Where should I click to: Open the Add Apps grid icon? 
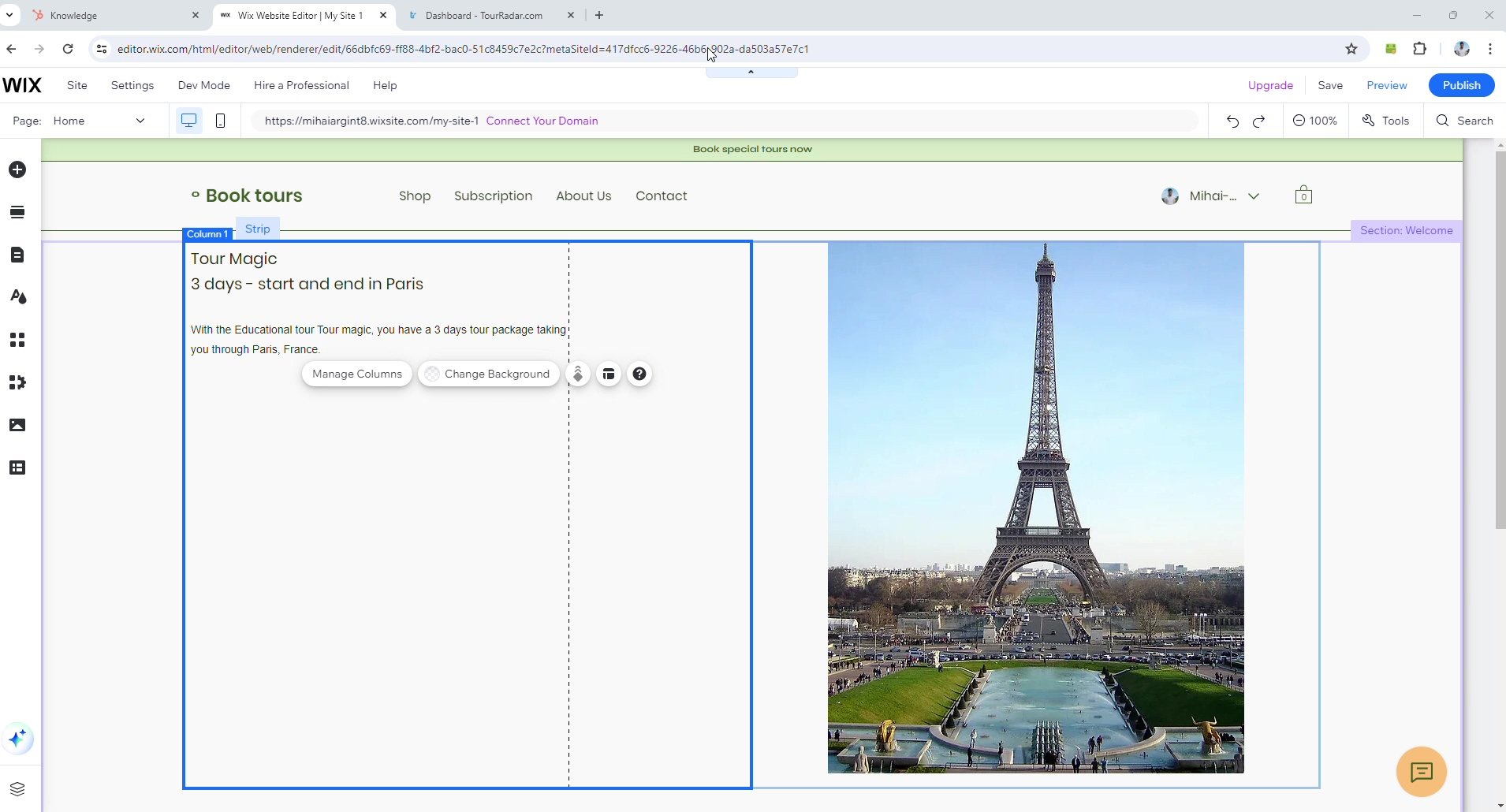click(x=17, y=340)
